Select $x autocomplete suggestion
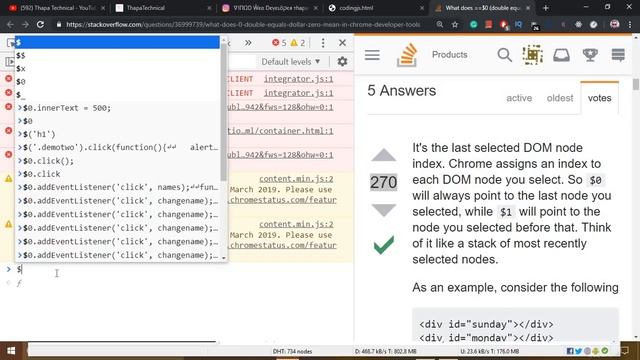This screenshot has height=360, width=640. coord(118,69)
